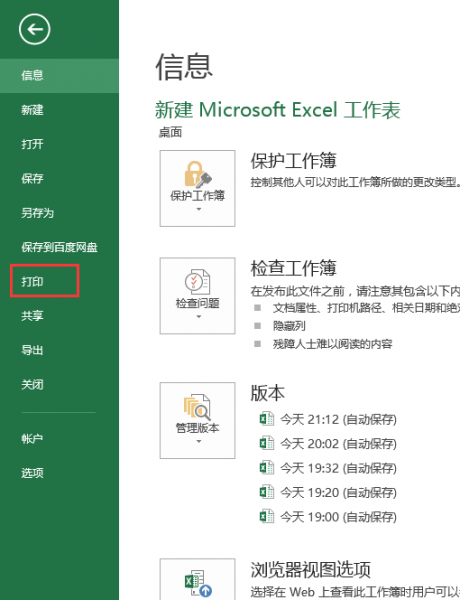Click the 桌面 file location text

click(170, 132)
